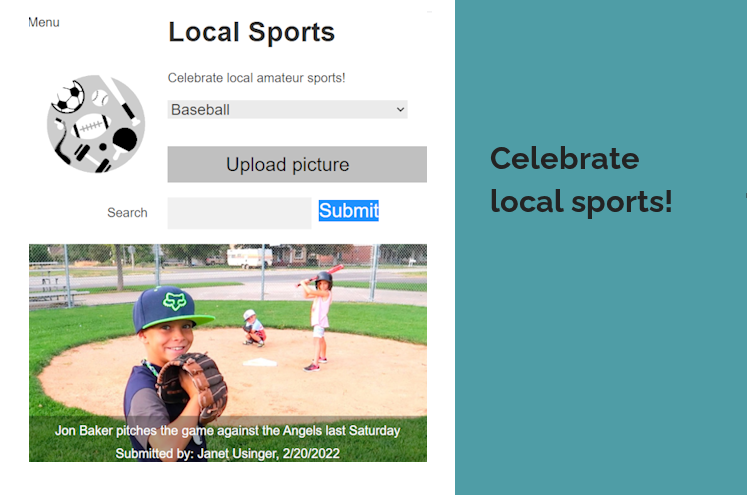
Task: Click the Submit button
Action: pos(349,211)
